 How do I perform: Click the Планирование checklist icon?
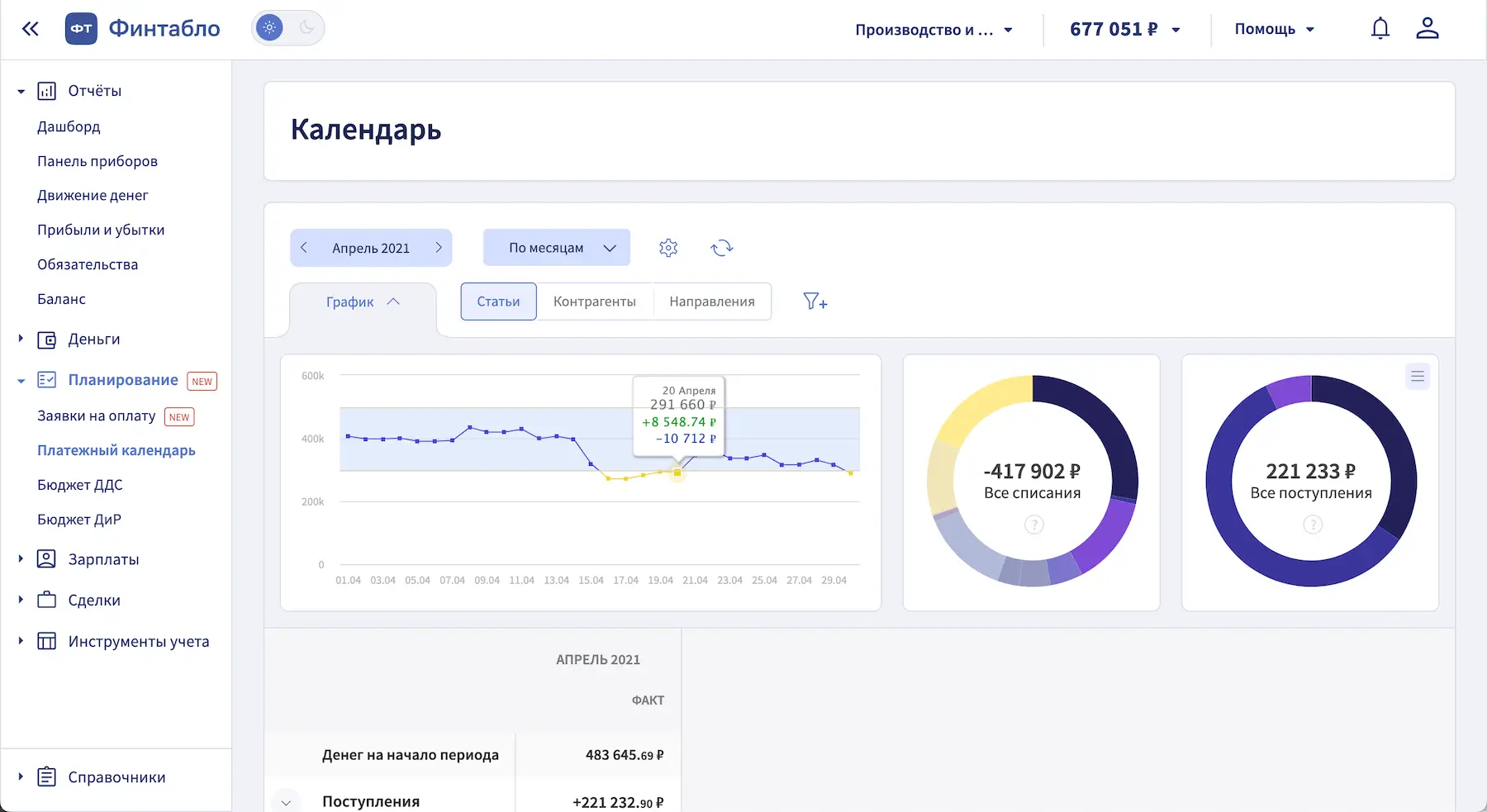(47, 380)
